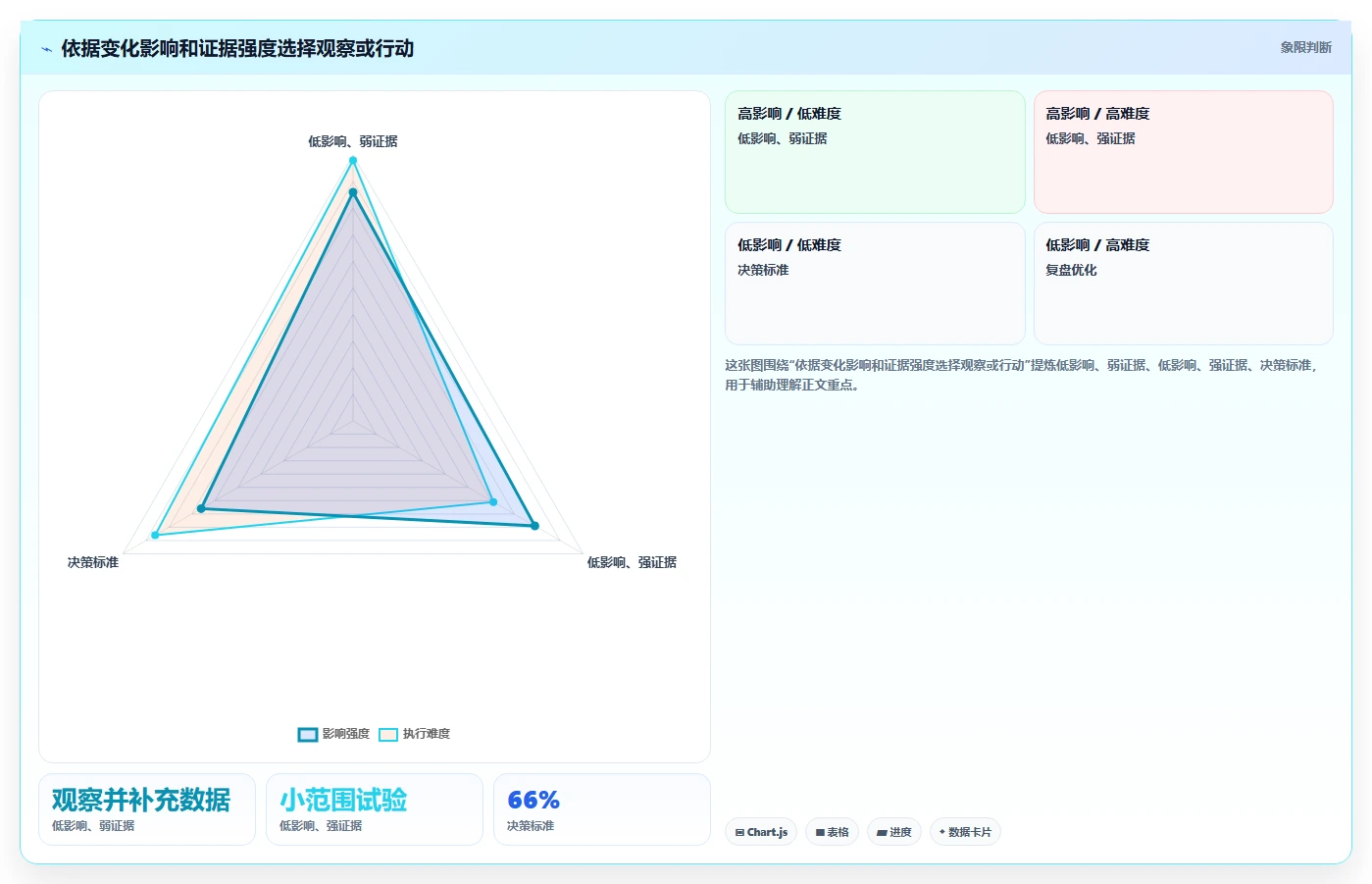
Task: Click 复盘优化 text in the quadrant card
Action: pos(1071,270)
